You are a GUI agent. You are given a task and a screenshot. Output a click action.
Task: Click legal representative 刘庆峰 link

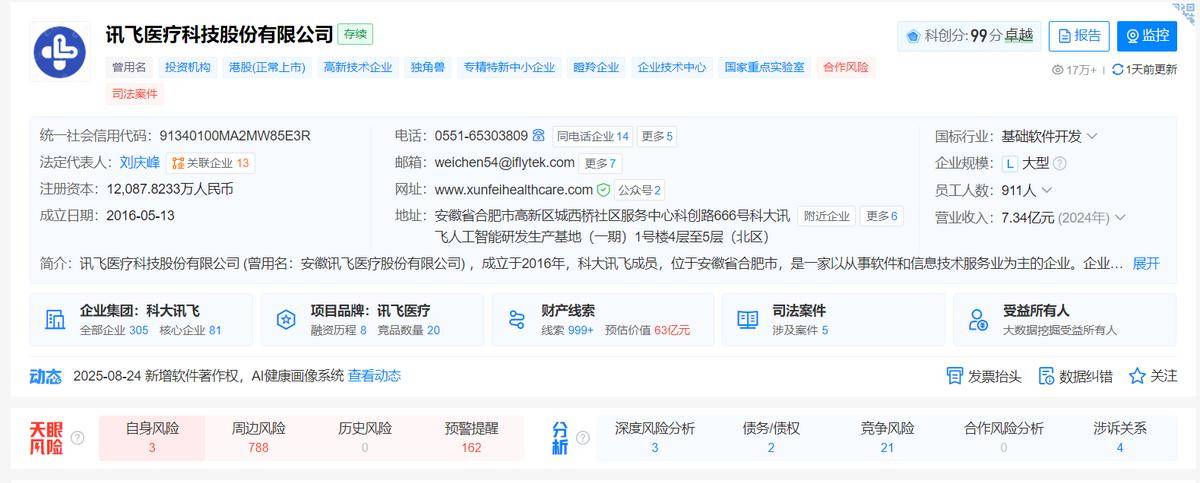pos(140,163)
